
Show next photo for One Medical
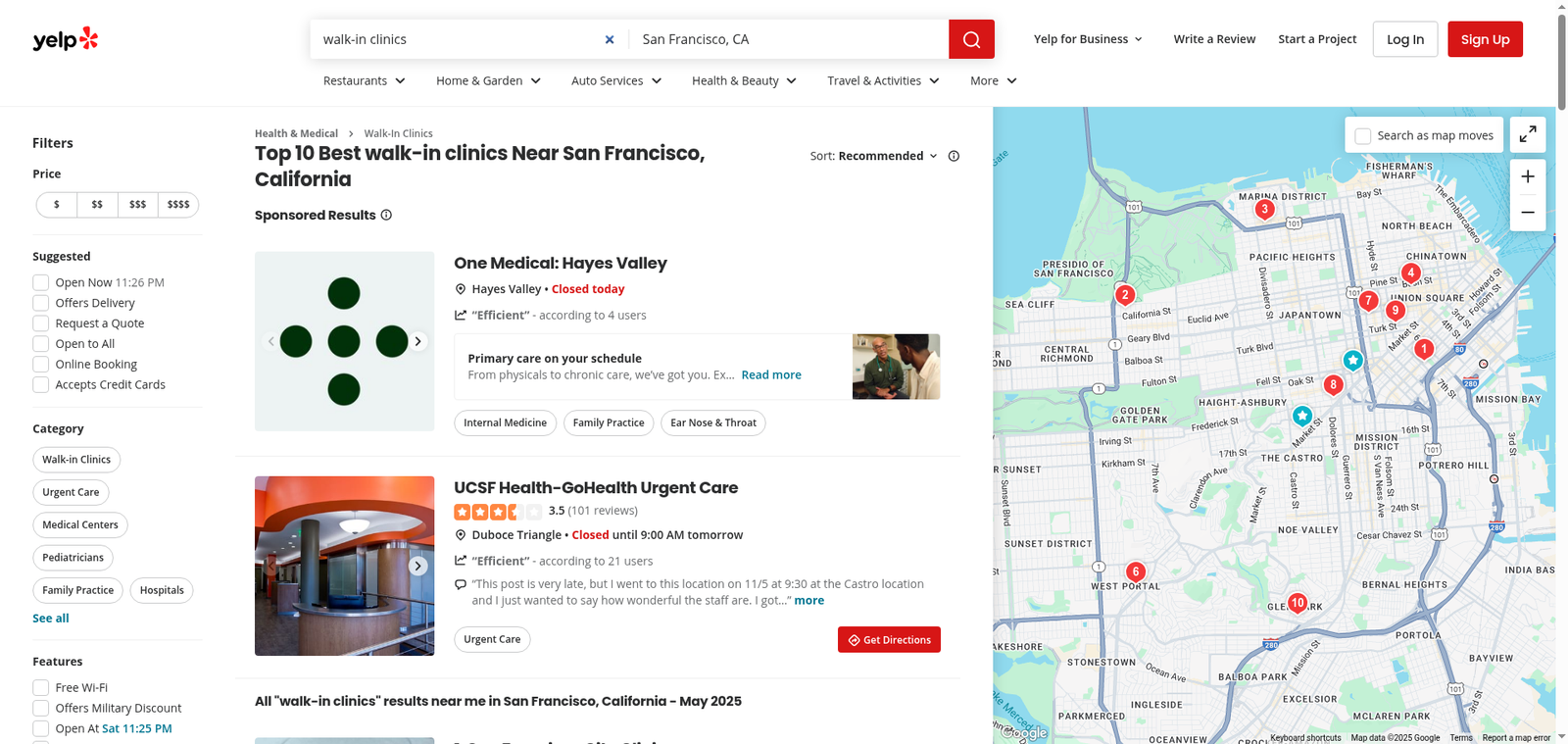point(417,341)
